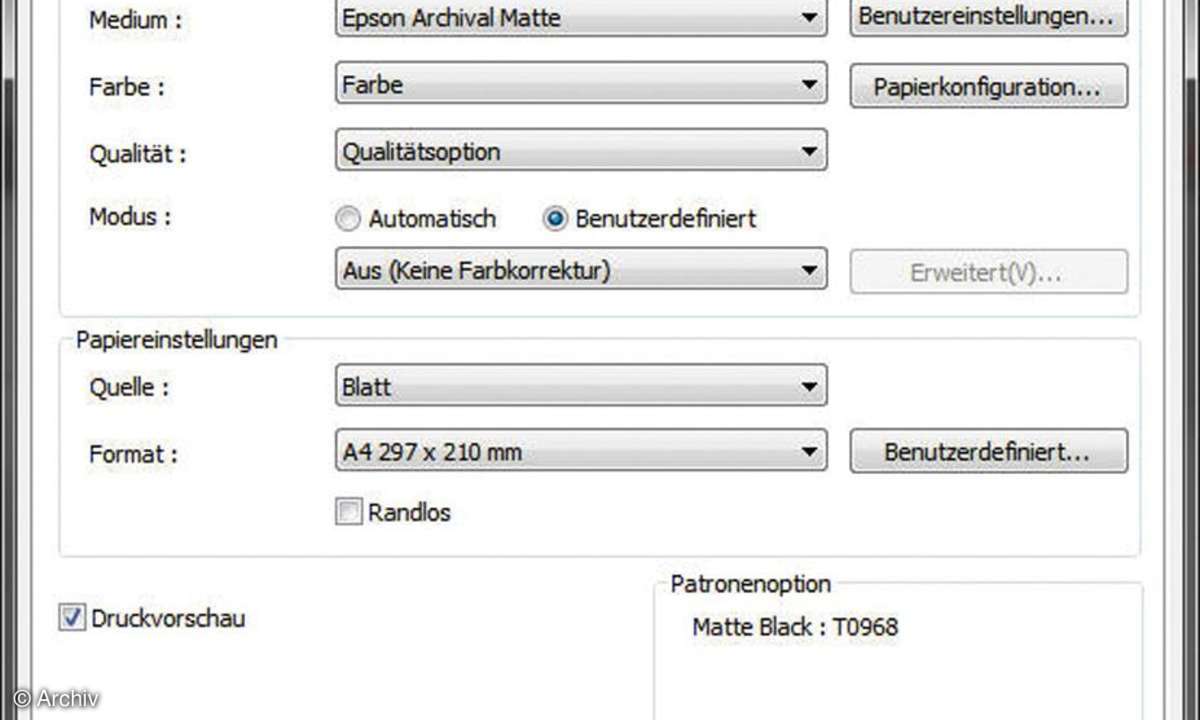Screen dimensions: 1200x720
Task: Click the Papiereinstellungen group label
Action: (x=176, y=340)
